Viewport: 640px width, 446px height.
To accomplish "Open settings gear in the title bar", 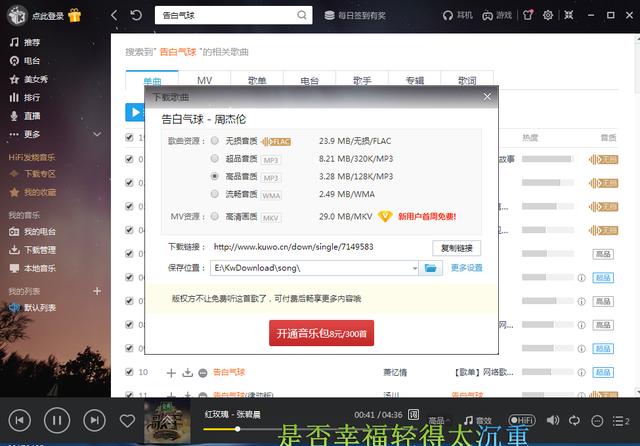I will point(548,15).
